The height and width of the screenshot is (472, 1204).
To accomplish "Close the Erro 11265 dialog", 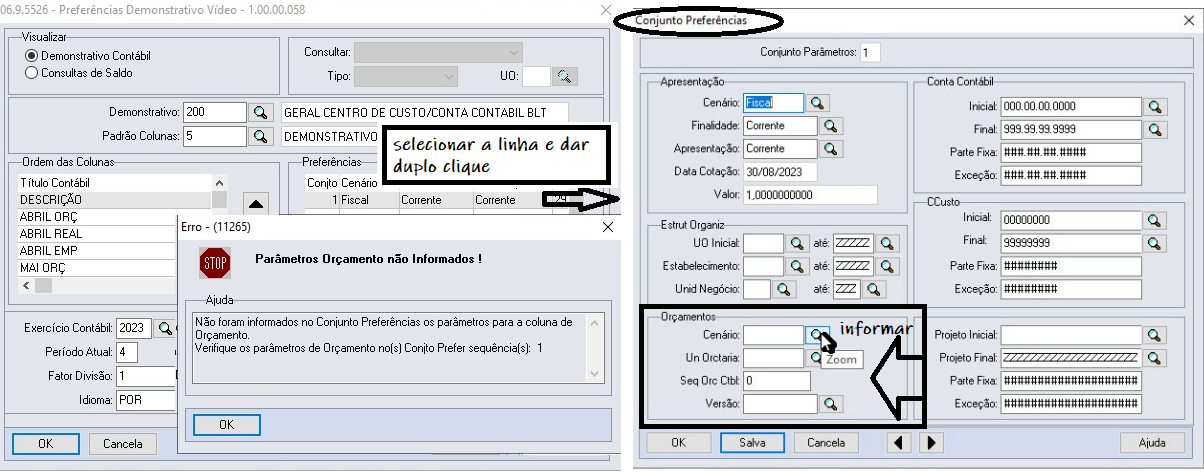I will click(x=607, y=228).
